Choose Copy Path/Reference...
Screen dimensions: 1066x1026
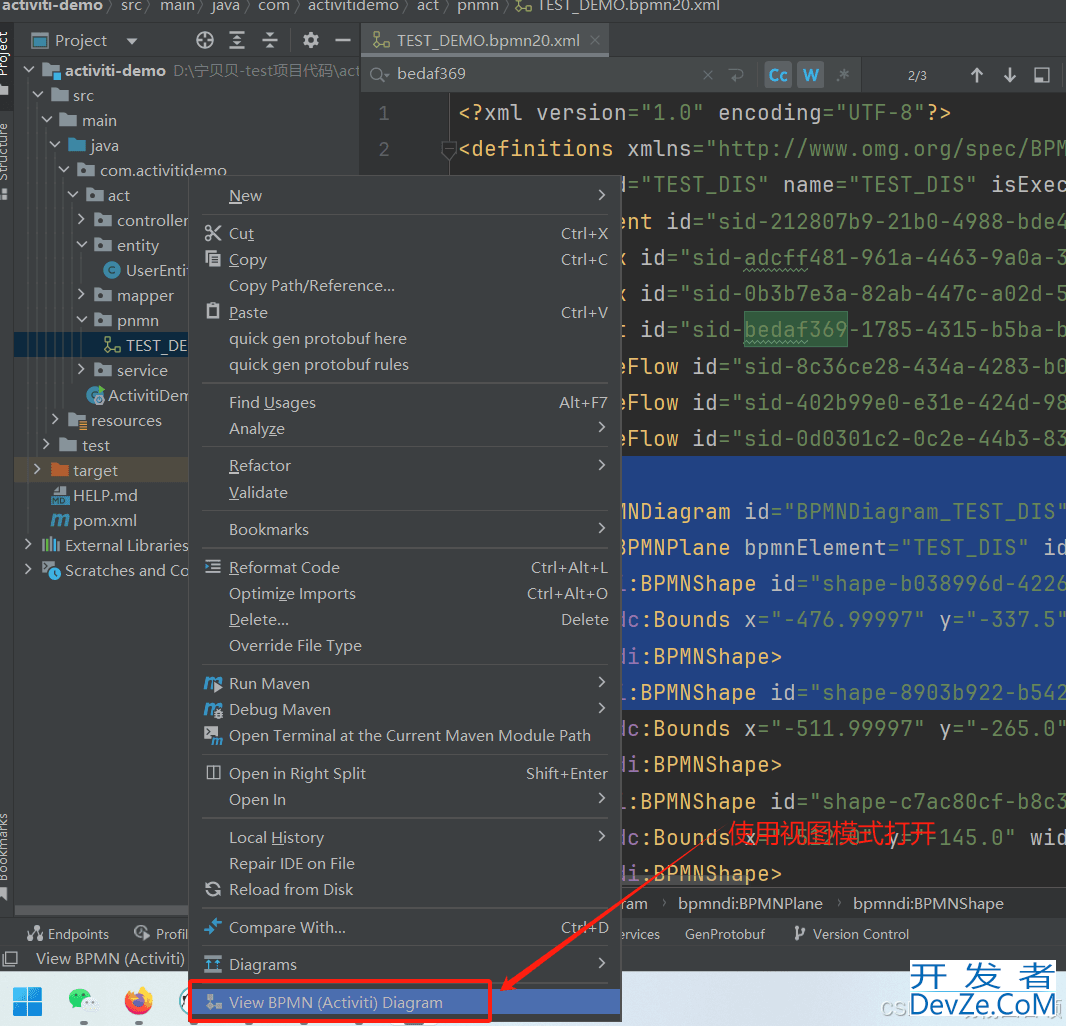click(x=405, y=286)
